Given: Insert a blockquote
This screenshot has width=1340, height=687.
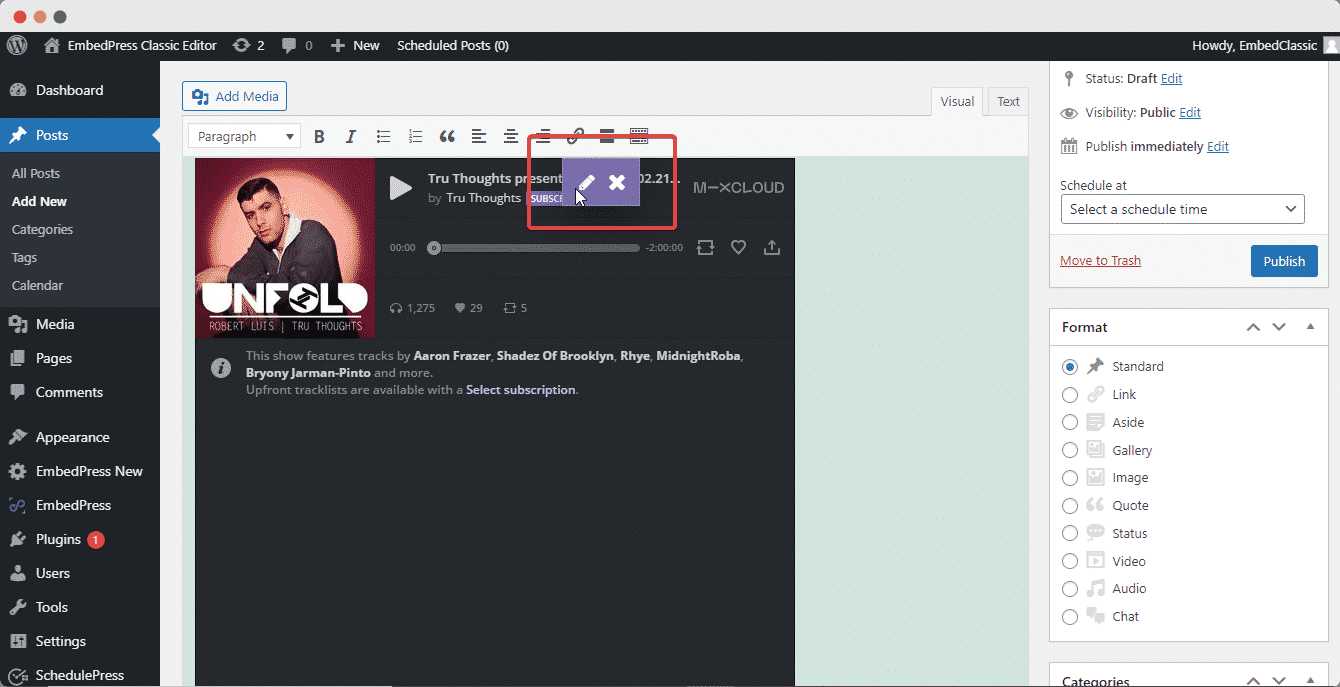Looking at the screenshot, I should point(447,136).
